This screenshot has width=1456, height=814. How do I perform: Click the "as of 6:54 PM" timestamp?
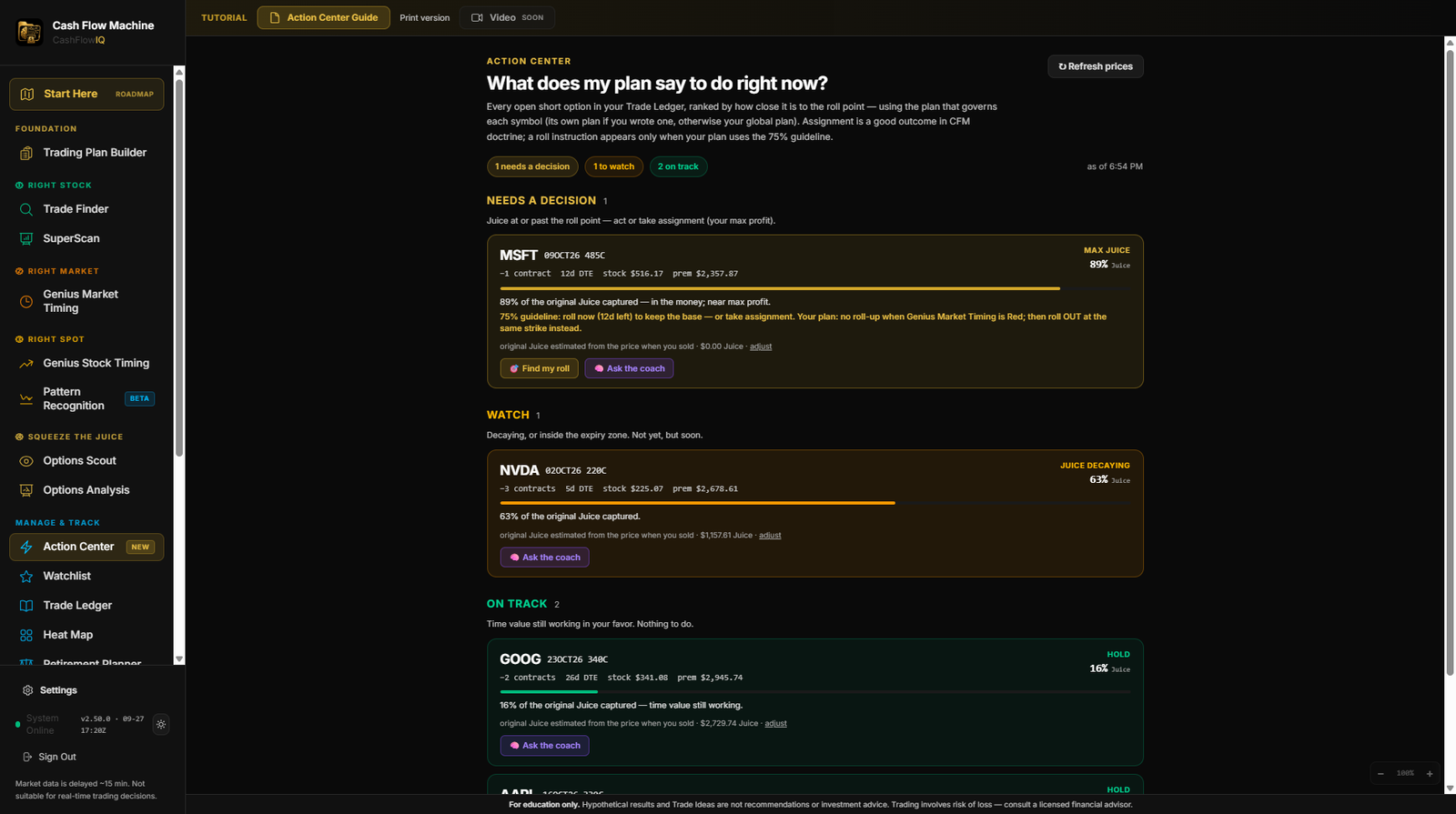(x=1115, y=167)
